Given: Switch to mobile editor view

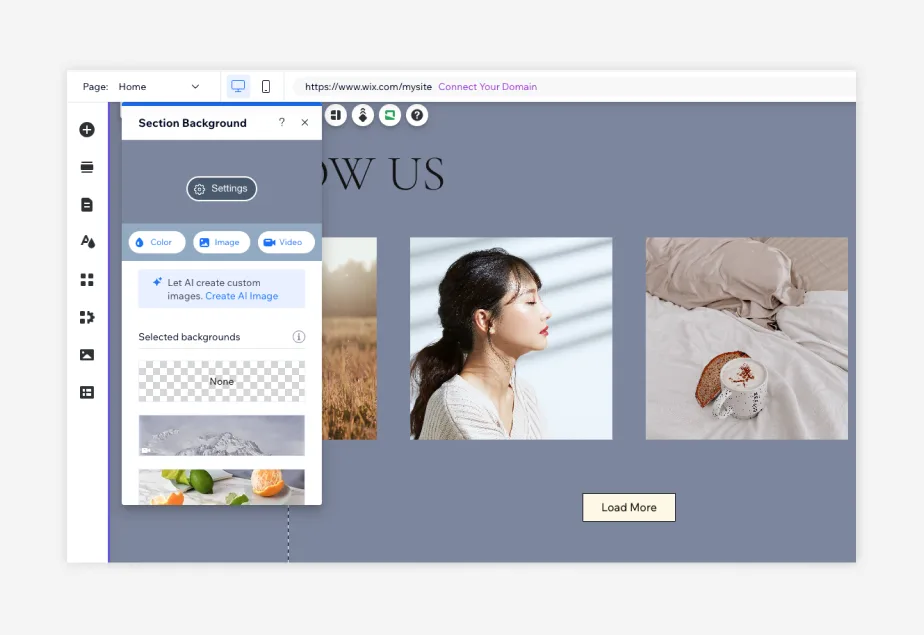Looking at the screenshot, I should pos(266,86).
